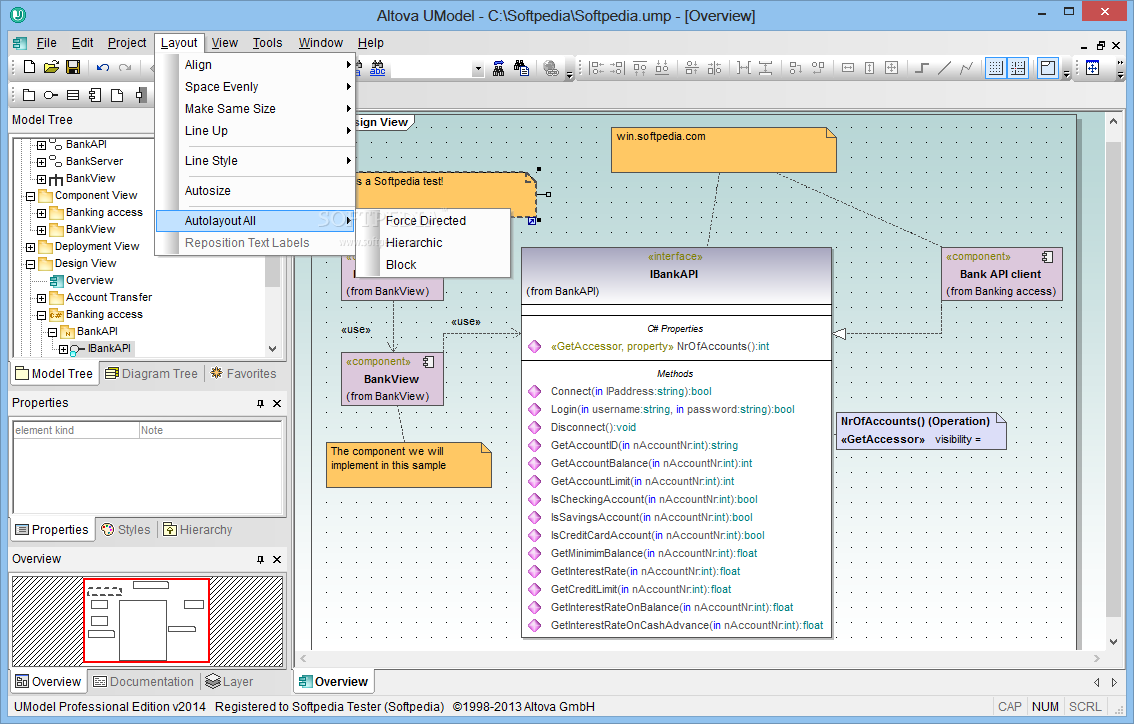The image size is (1134, 724).
Task: Make same size both toolbar icon
Action: pos(892,68)
